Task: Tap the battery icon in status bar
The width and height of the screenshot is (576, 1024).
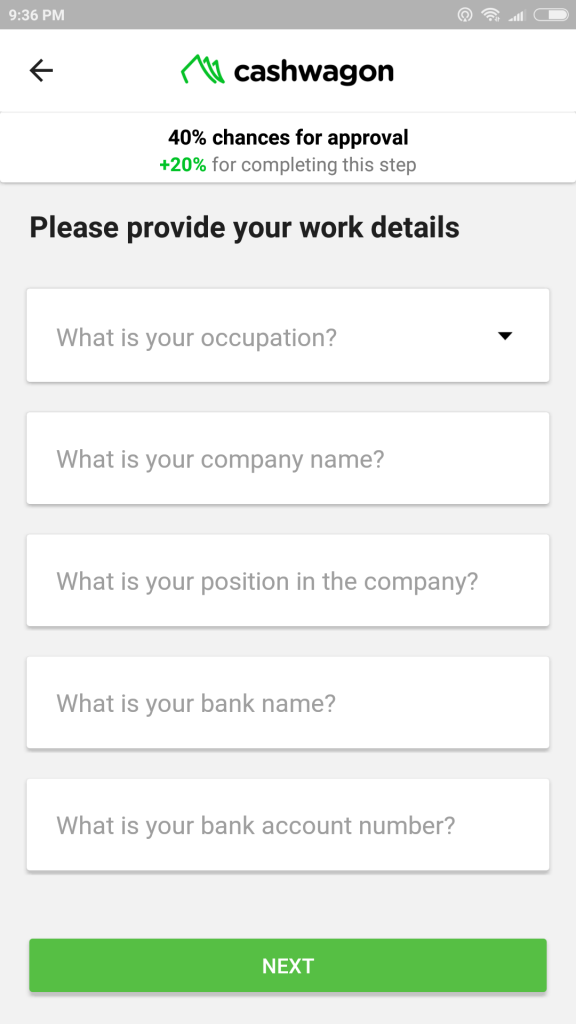Action: click(551, 14)
